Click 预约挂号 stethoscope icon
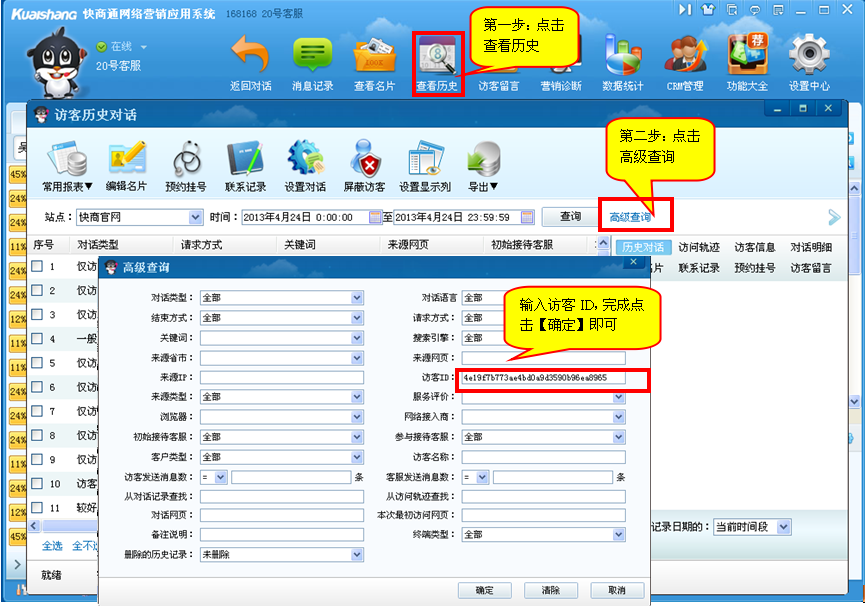Screen dimensions: 867x612 click(x=186, y=160)
